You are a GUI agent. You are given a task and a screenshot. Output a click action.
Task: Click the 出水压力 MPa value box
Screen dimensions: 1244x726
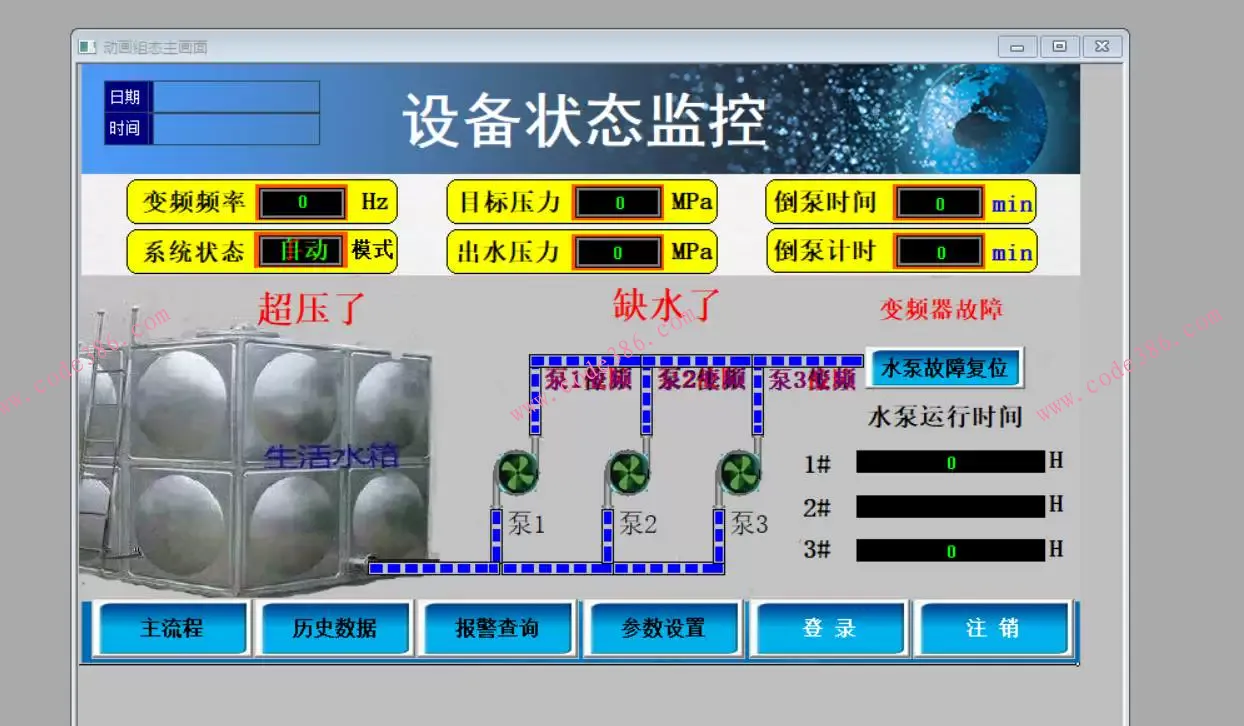(x=618, y=253)
